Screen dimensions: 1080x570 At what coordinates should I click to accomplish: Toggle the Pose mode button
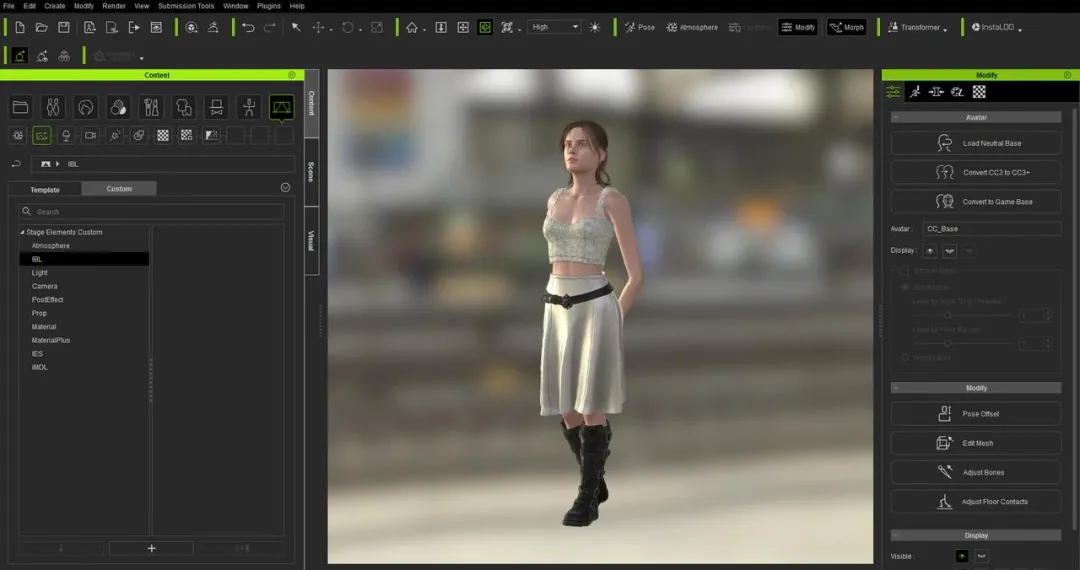pos(639,27)
